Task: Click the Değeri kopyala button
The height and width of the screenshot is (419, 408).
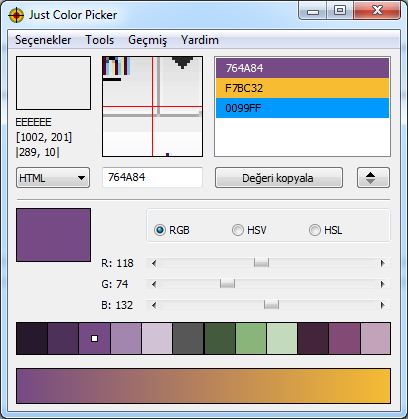Action: coord(279,178)
